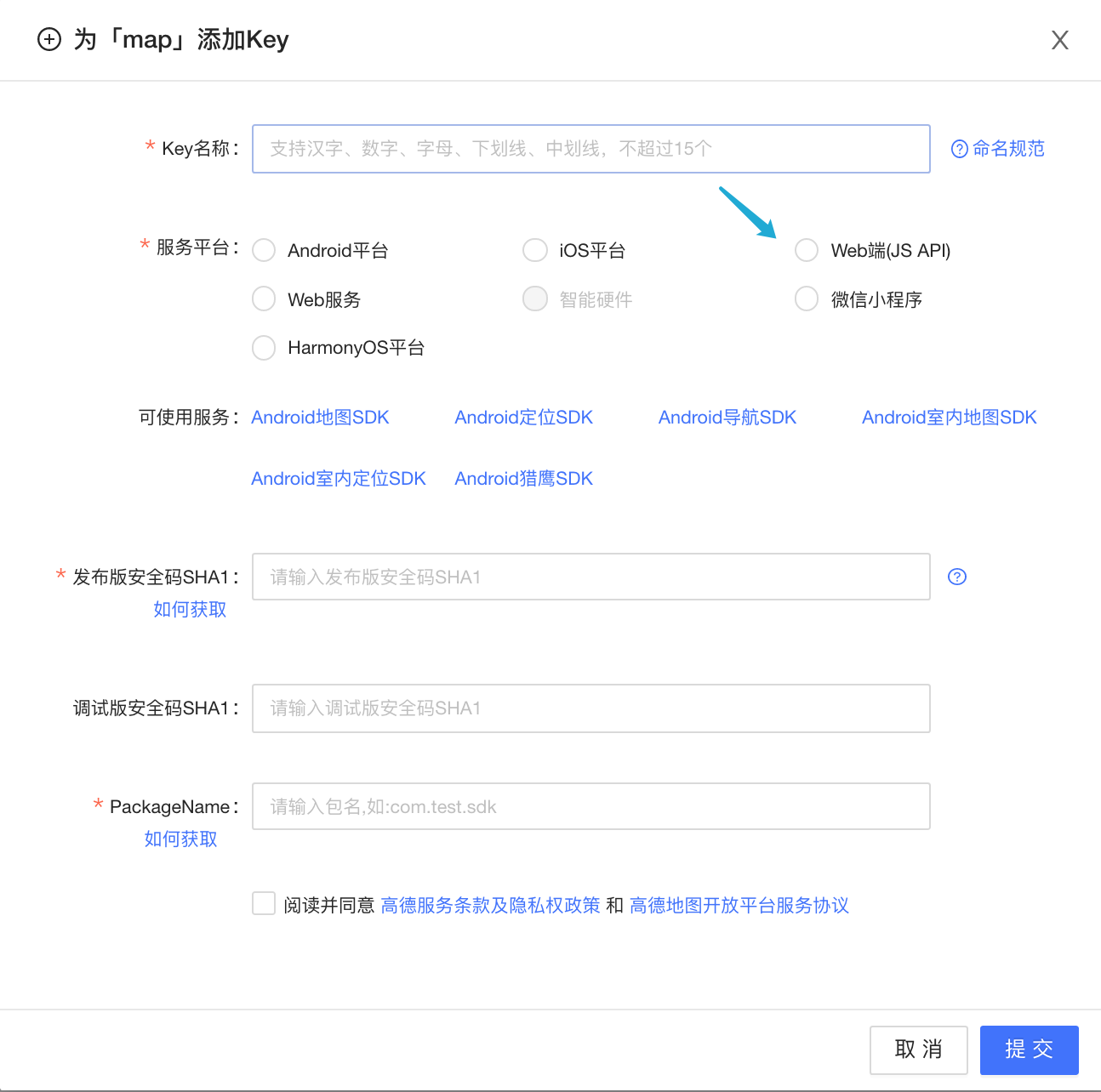Open the Android定位SDK service link

pos(523,417)
